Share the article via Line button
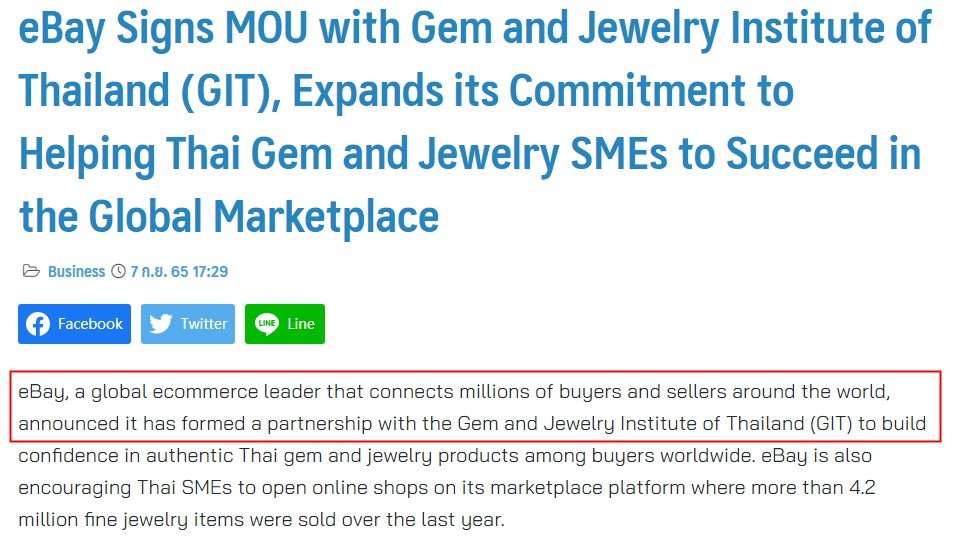 (x=285, y=324)
